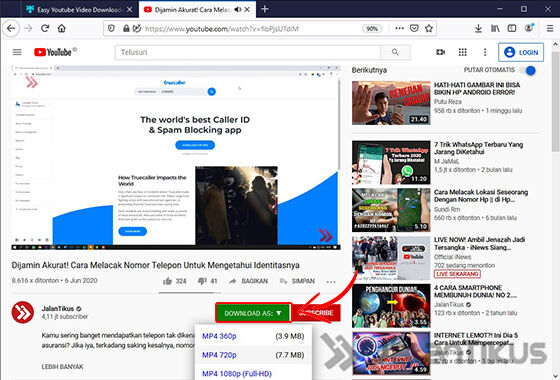Click the like/dislike ratio bar
This screenshot has width=560, height=380.
click(x=189, y=292)
